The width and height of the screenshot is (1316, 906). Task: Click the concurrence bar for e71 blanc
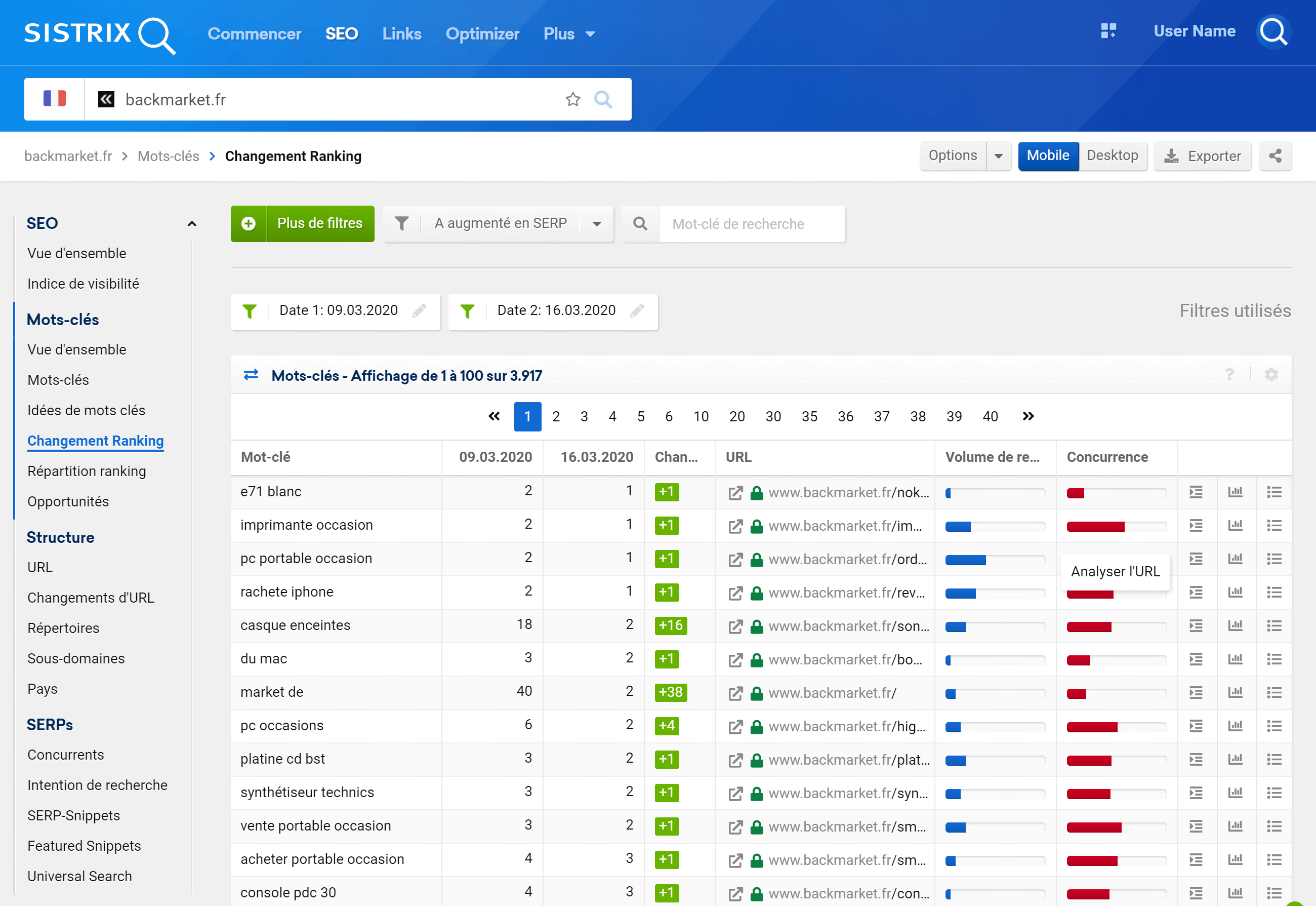[1117, 493]
